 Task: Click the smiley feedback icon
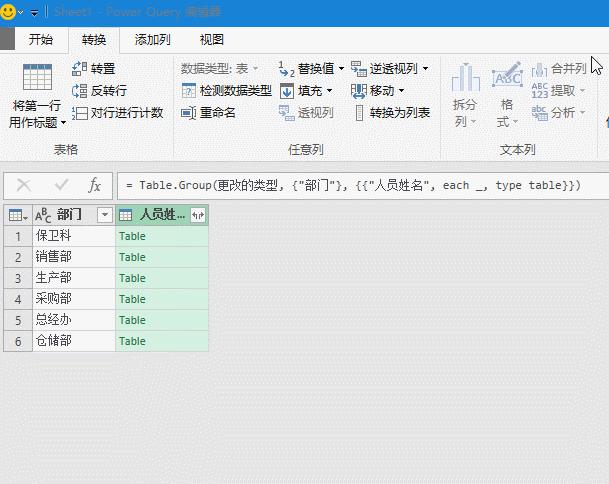click(8, 12)
